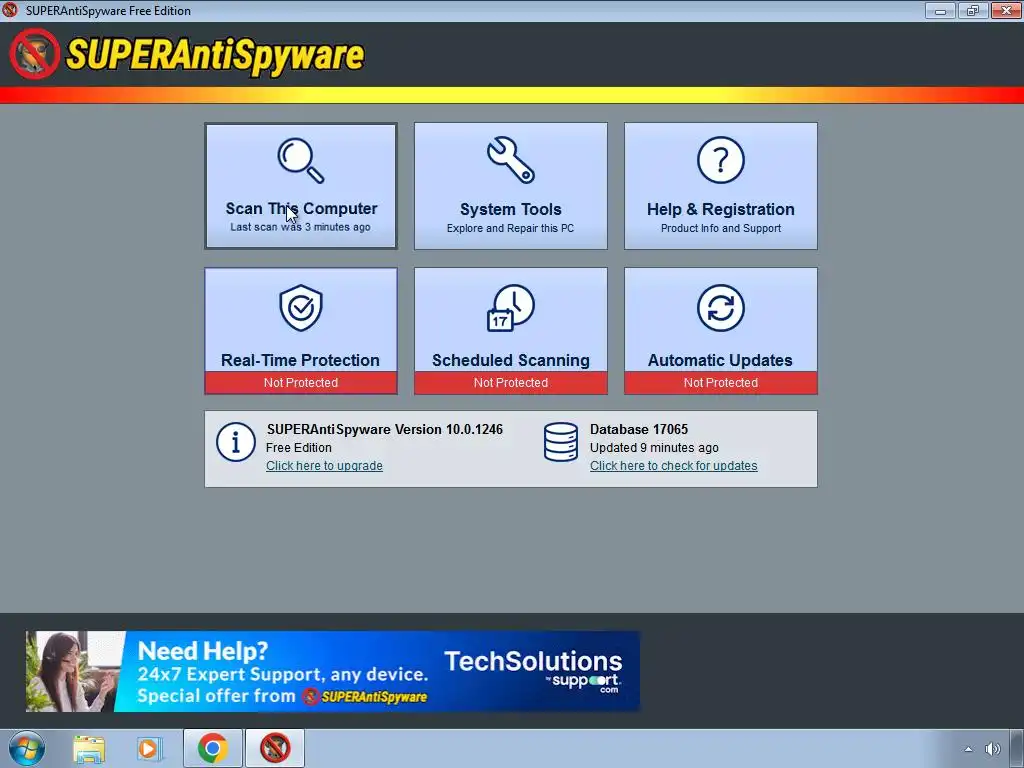Image resolution: width=1024 pixels, height=768 pixels.
Task: Click the 'Free Edition' text
Action: coord(298,447)
